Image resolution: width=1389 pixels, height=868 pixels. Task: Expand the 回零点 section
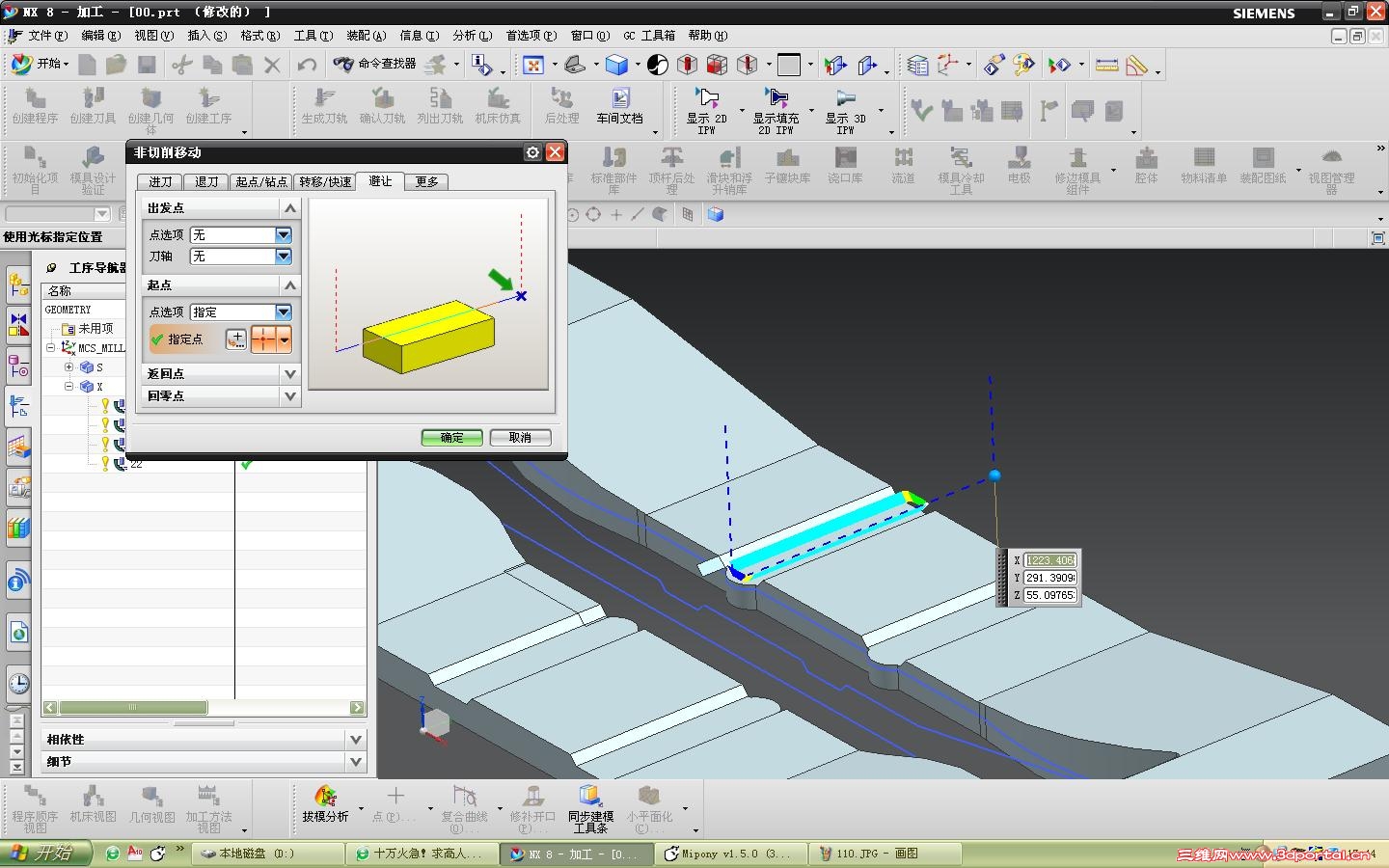[289, 395]
